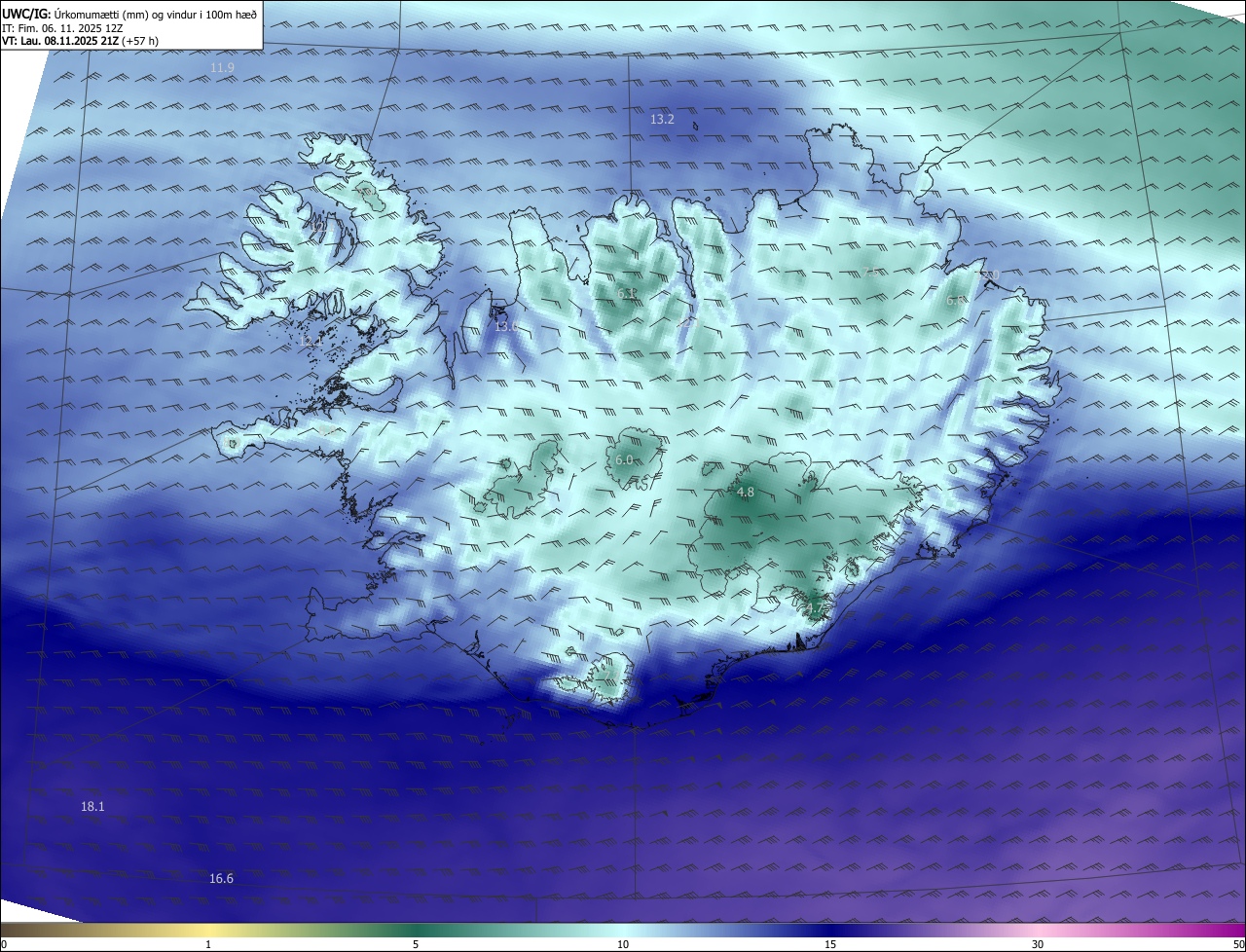Image resolution: width=1246 pixels, height=952 pixels.
Task: Click the 6.0 value label
Action: (x=625, y=459)
